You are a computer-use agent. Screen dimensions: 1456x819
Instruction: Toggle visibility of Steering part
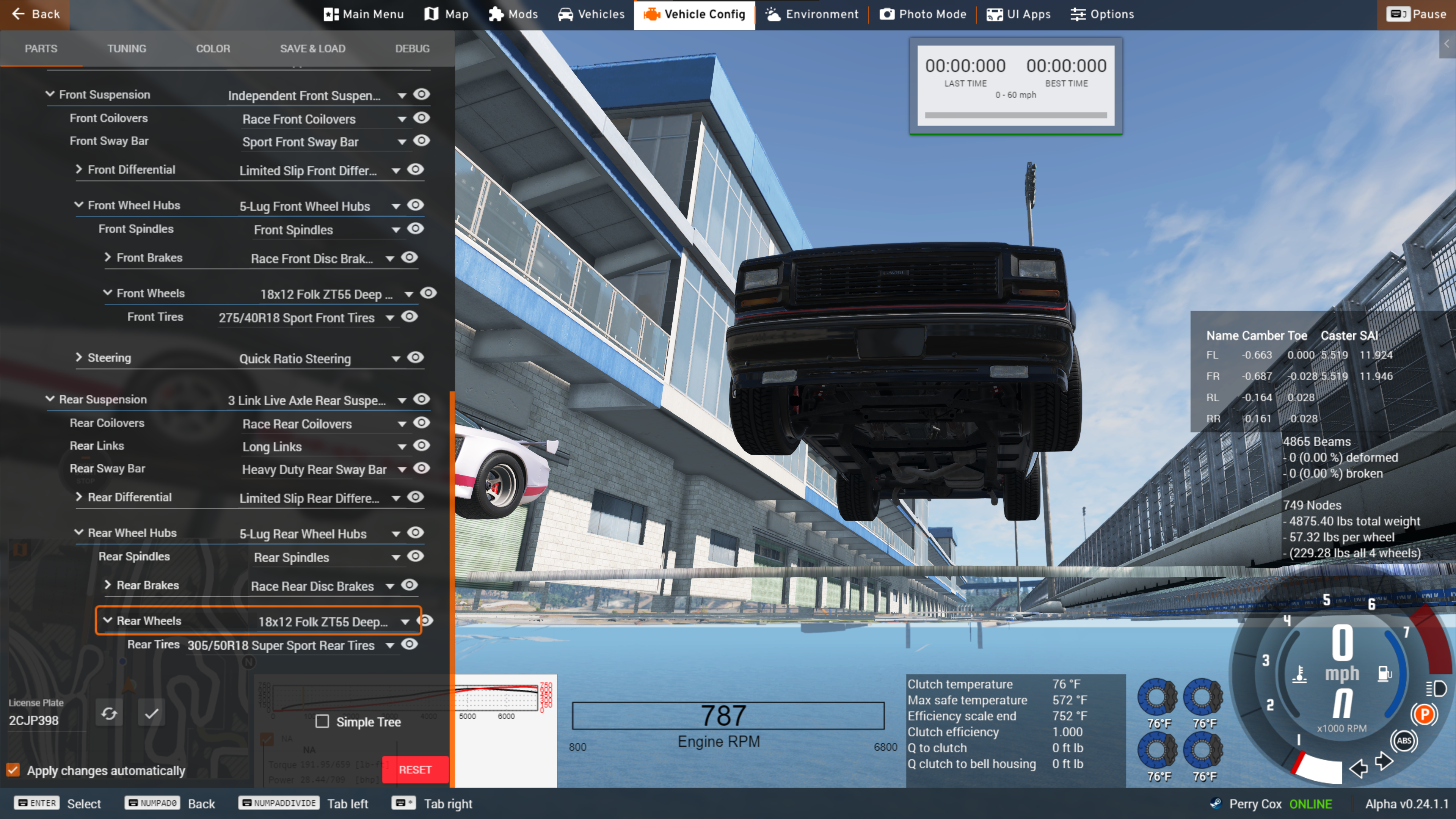click(416, 357)
